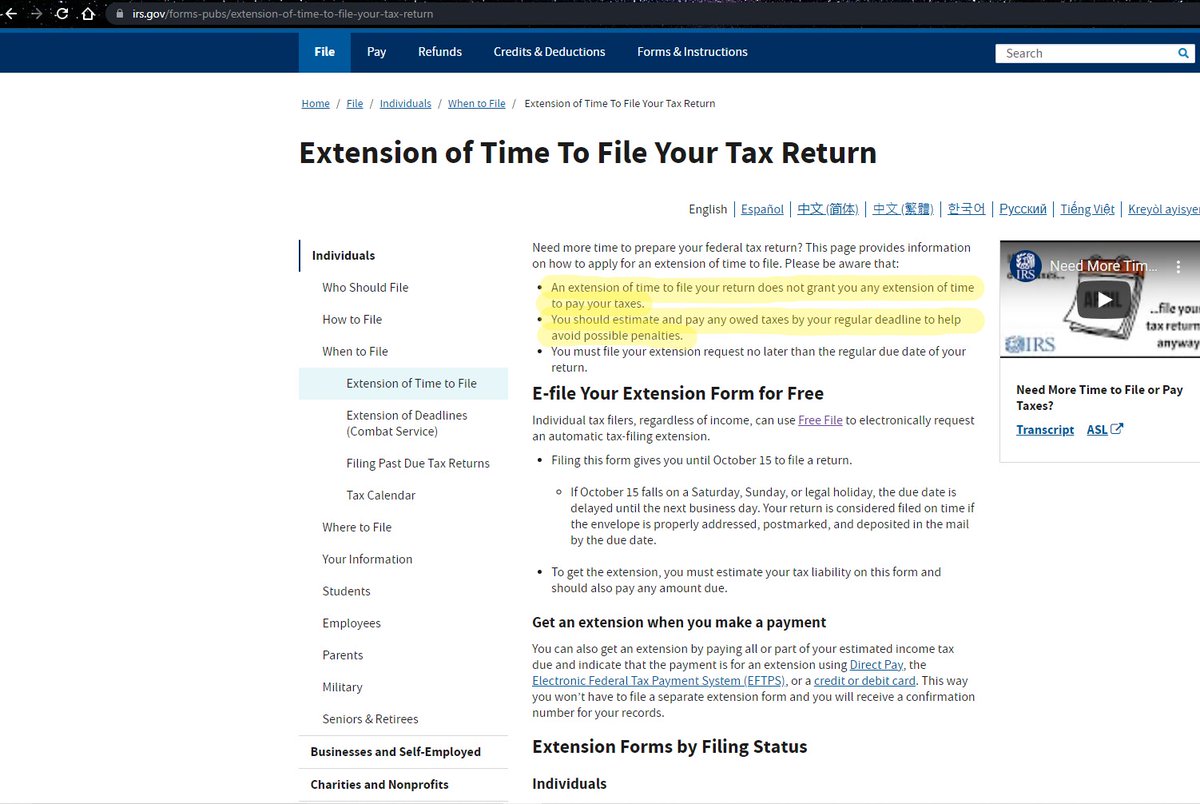1200x804 pixels.
Task: Open Your Information sidebar item
Action: (367, 559)
